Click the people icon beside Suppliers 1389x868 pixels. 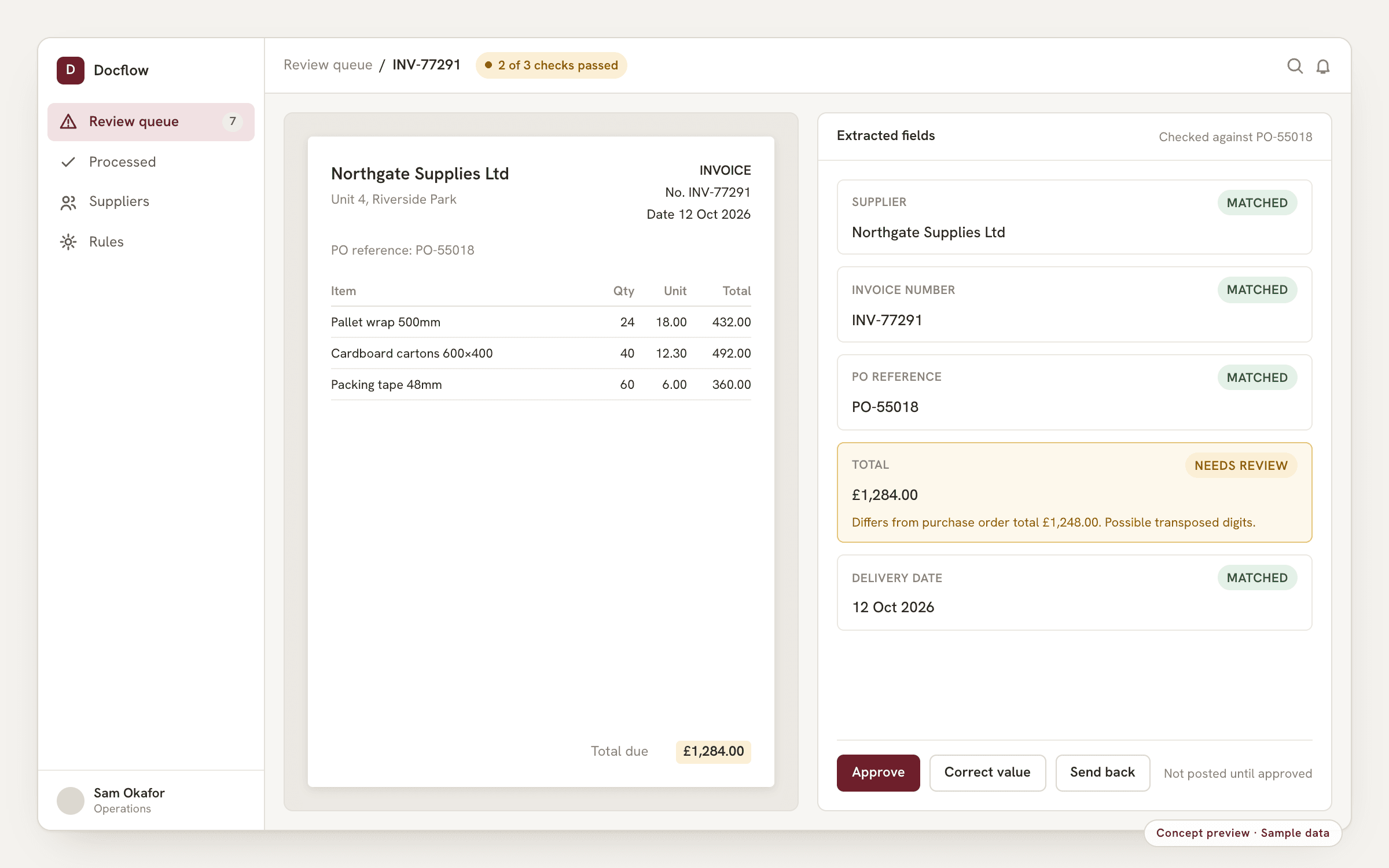[x=68, y=203]
